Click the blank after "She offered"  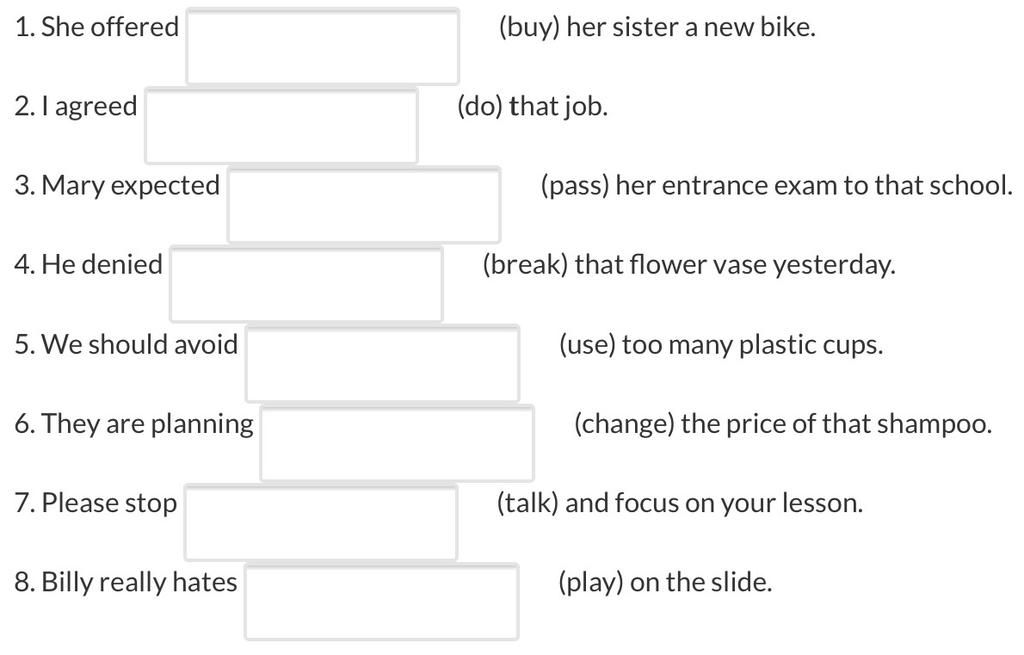click(323, 46)
